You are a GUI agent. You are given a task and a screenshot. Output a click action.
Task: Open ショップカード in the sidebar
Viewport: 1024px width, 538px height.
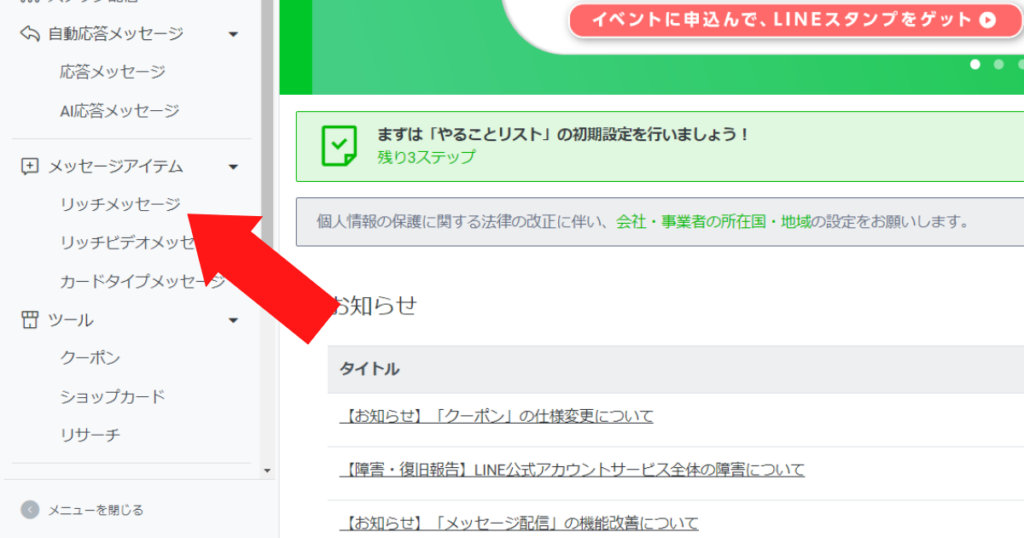pyautogui.click(x=112, y=396)
